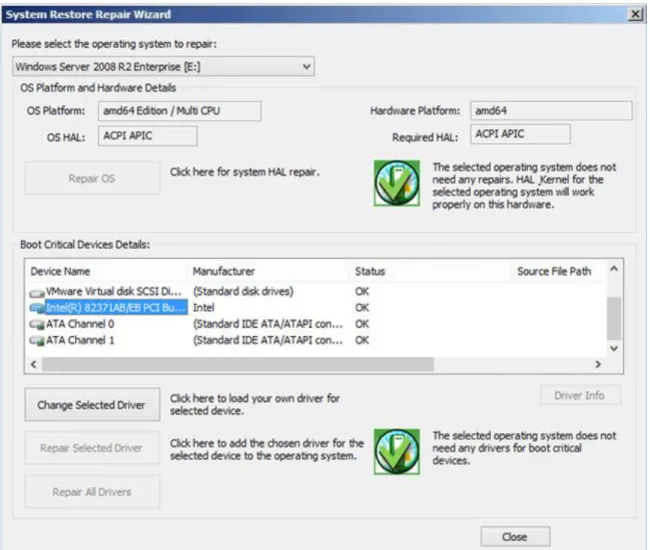650x550 pixels.
Task: Click the Close button at bottom
Action: coord(515,537)
